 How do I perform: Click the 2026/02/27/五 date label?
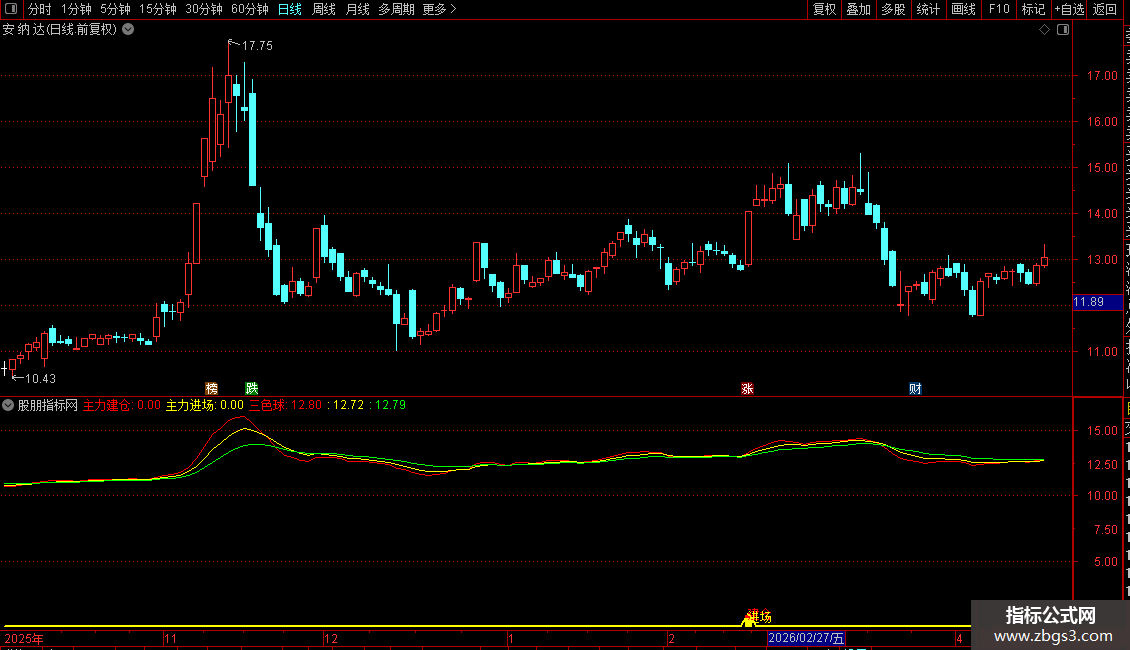[x=806, y=638]
